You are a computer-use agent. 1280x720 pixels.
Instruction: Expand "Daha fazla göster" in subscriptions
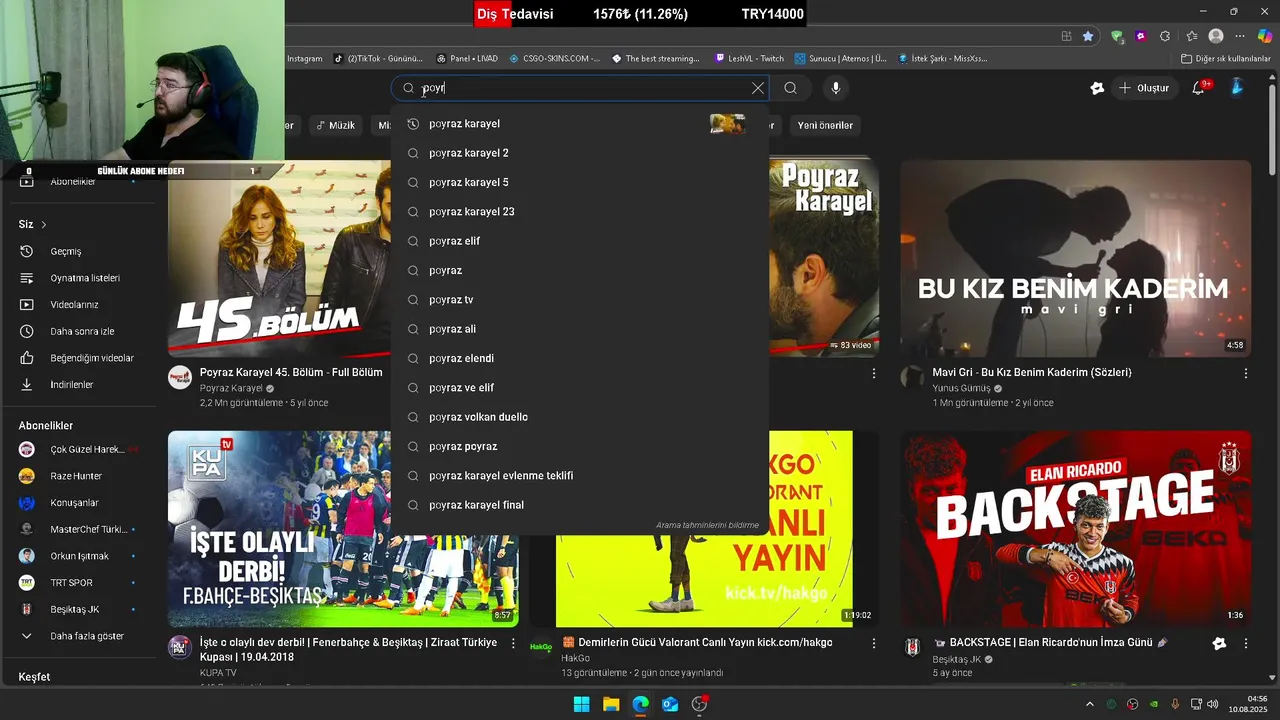pos(80,636)
